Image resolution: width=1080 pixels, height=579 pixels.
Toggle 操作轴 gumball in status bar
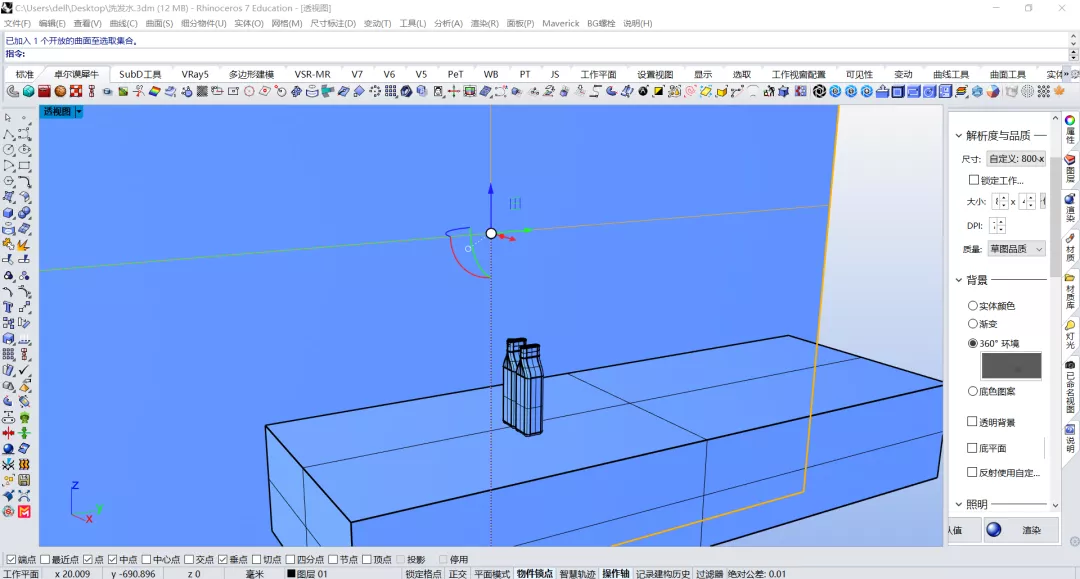coord(616,573)
